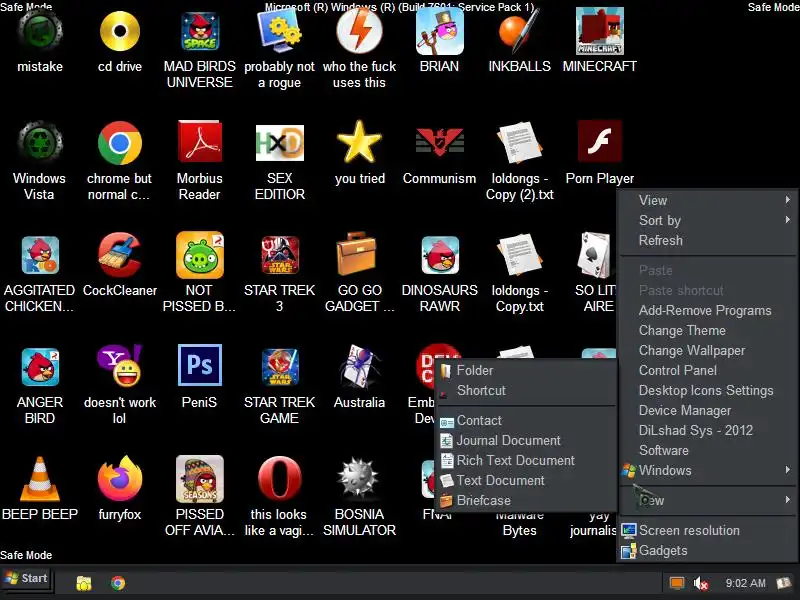Open the Start menu button
This screenshot has height=600, width=800.
coord(26,578)
